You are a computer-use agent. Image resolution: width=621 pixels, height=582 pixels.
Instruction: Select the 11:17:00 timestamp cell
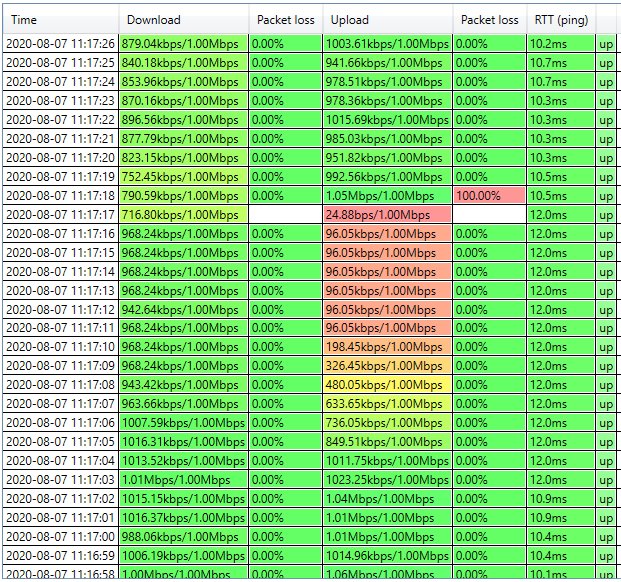click(x=60, y=536)
